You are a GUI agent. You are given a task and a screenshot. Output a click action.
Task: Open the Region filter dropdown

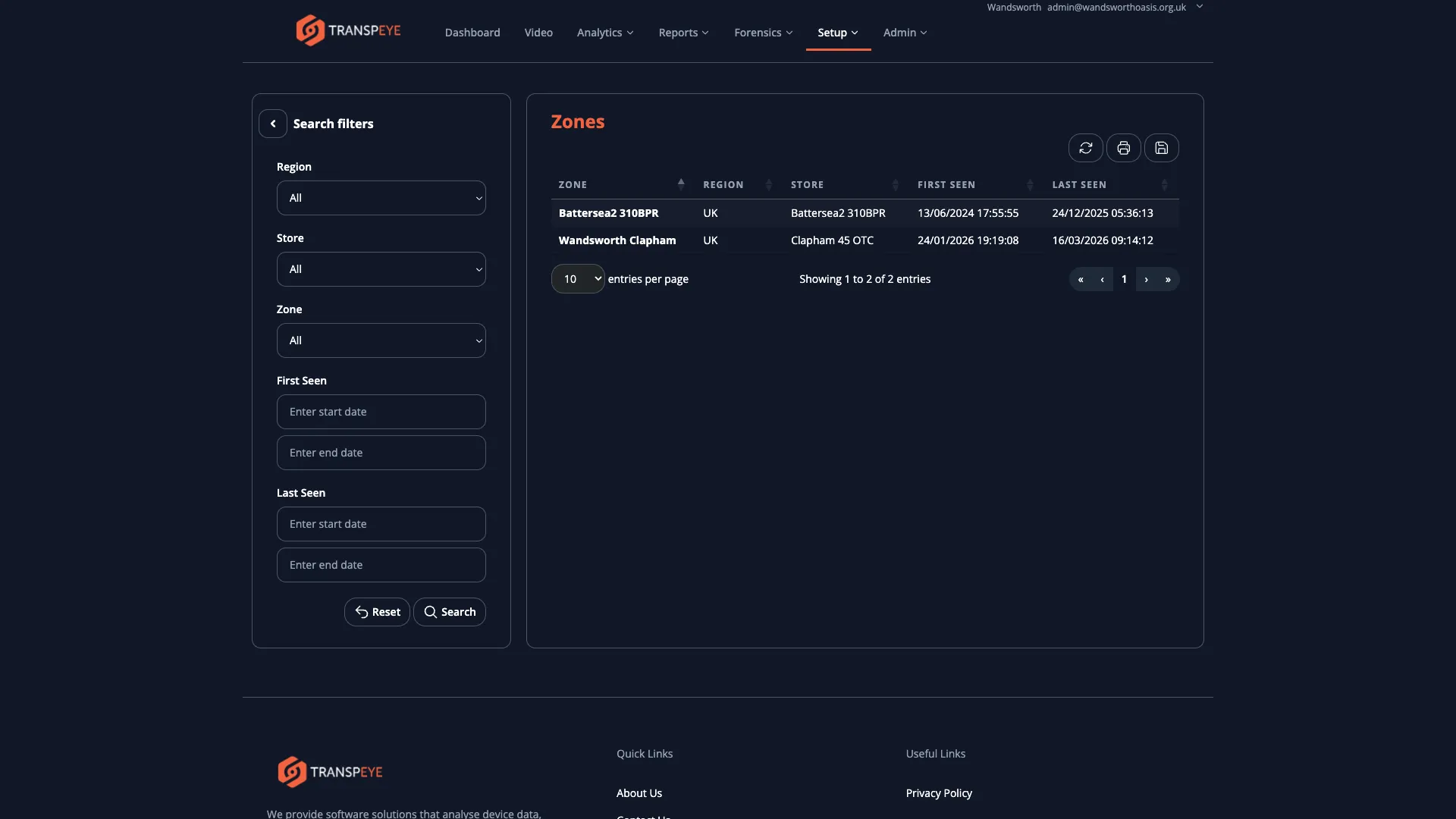[x=381, y=198]
